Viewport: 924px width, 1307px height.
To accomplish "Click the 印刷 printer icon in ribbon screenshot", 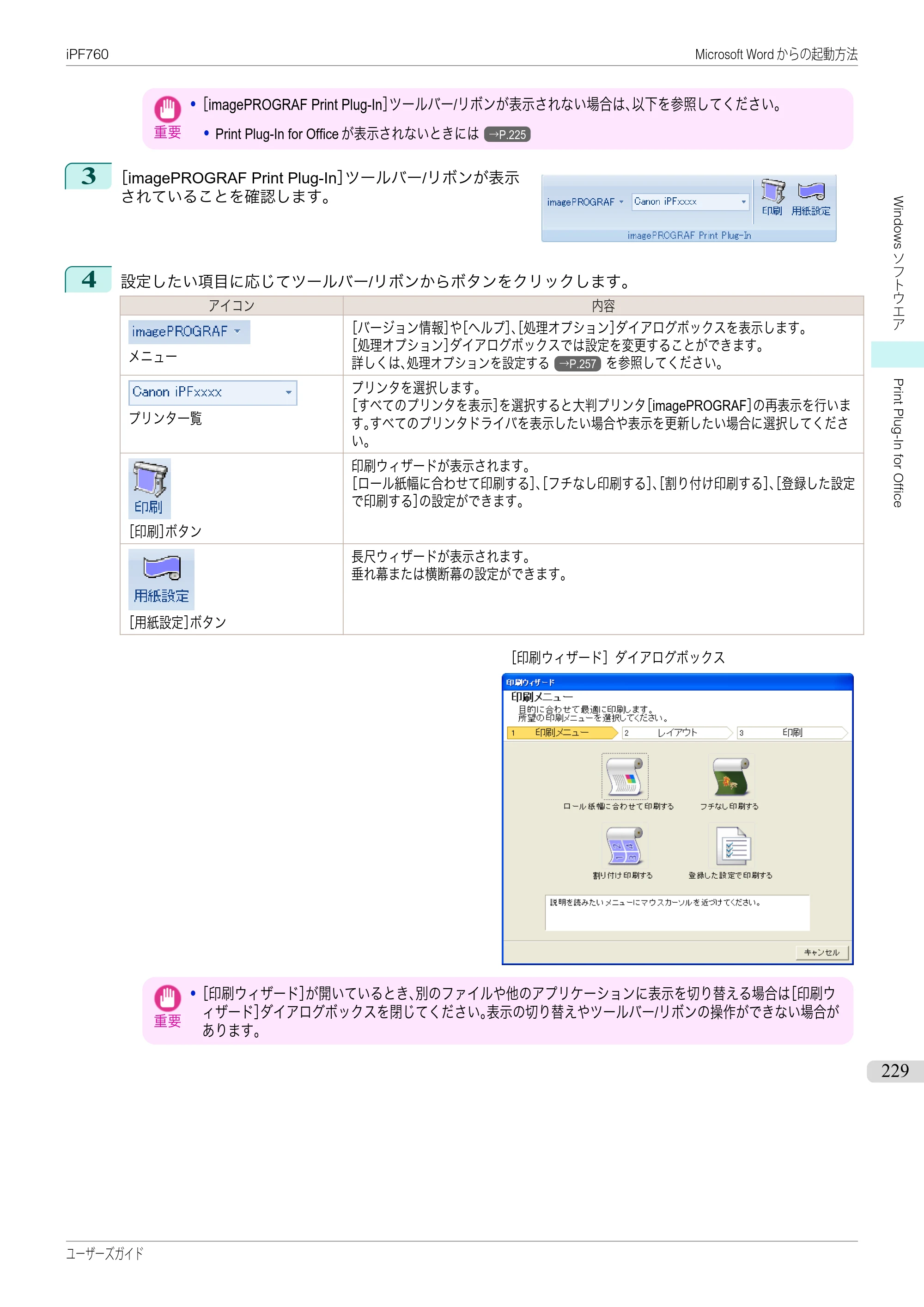I will pos(772,198).
